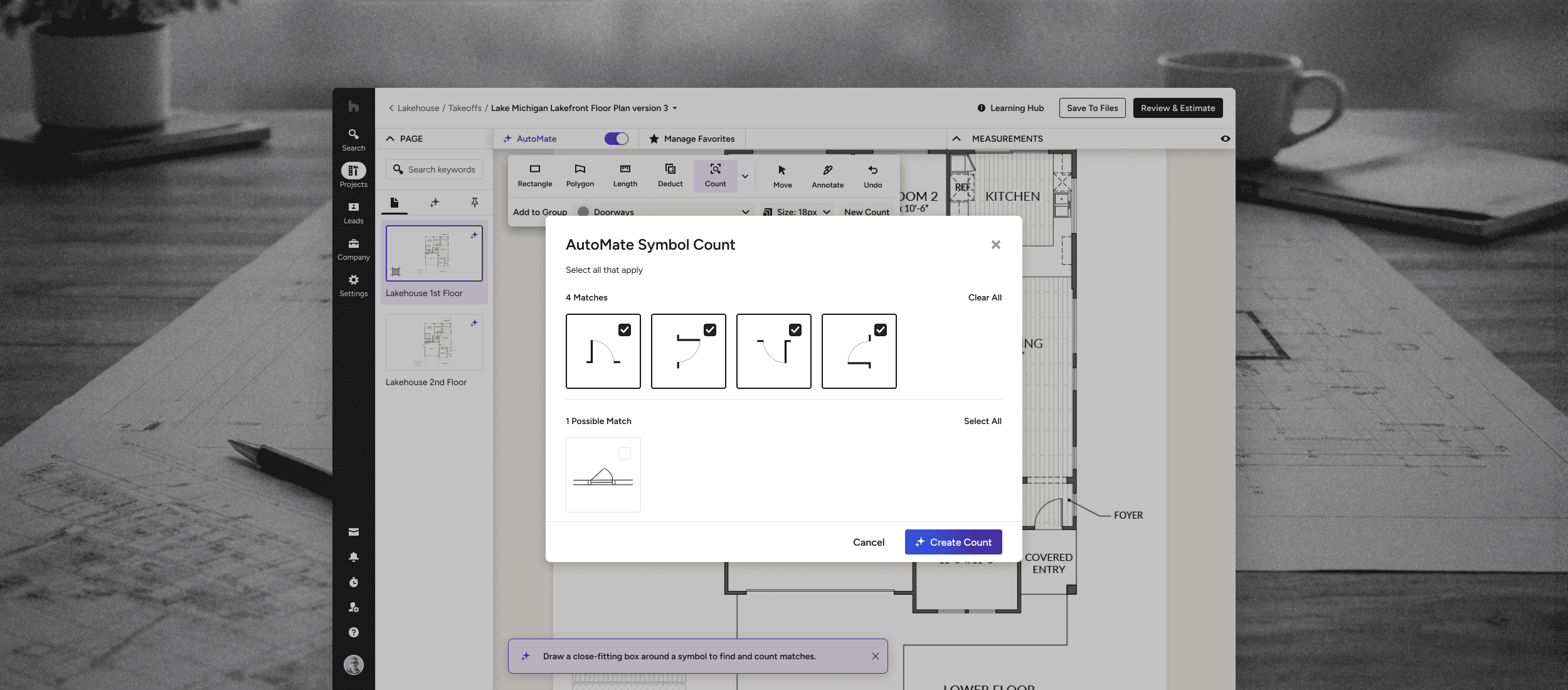1568x690 pixels.
Task: Open Leads in the sidebar
Action: click(353, 213)
